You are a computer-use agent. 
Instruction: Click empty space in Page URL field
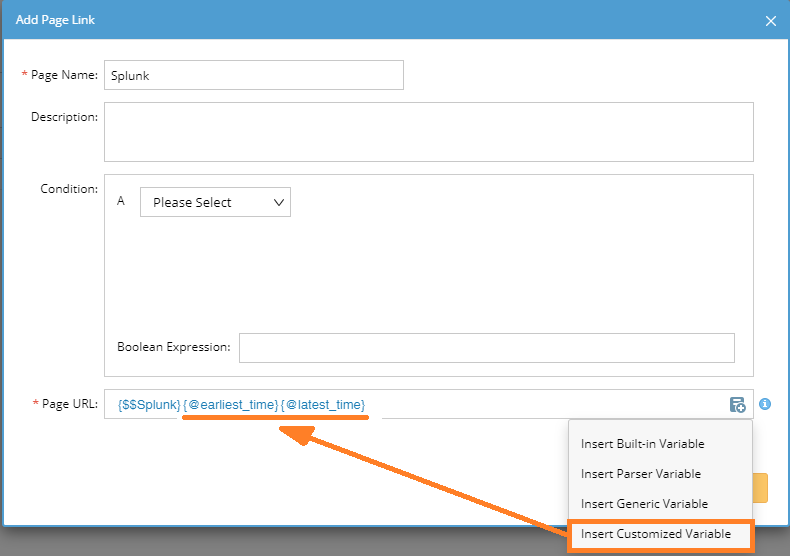pos(544,404)
